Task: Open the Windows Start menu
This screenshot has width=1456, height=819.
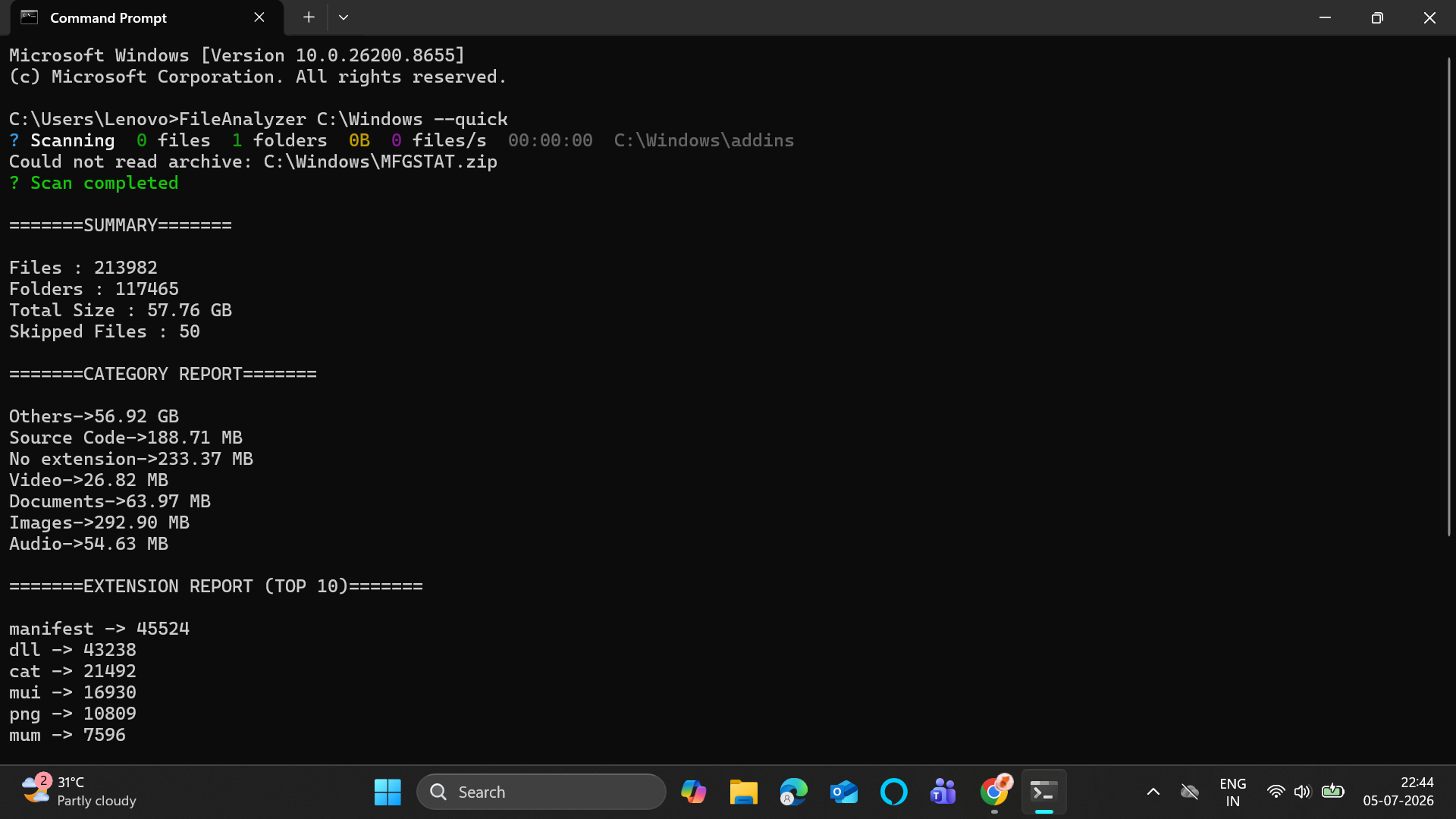Action: click(x=388, y=792)
